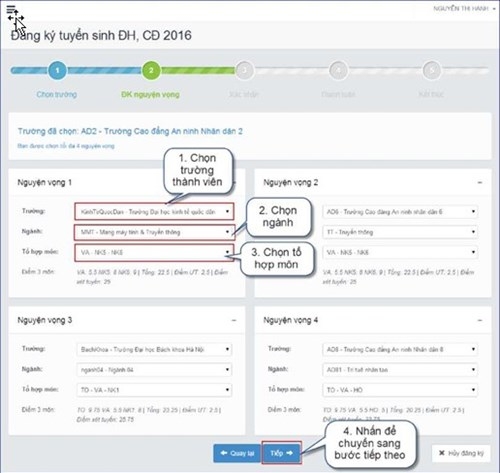Click the greyed step 5 circle
Image resolution: width=500 pixels, height=473 pixels.
432,70
